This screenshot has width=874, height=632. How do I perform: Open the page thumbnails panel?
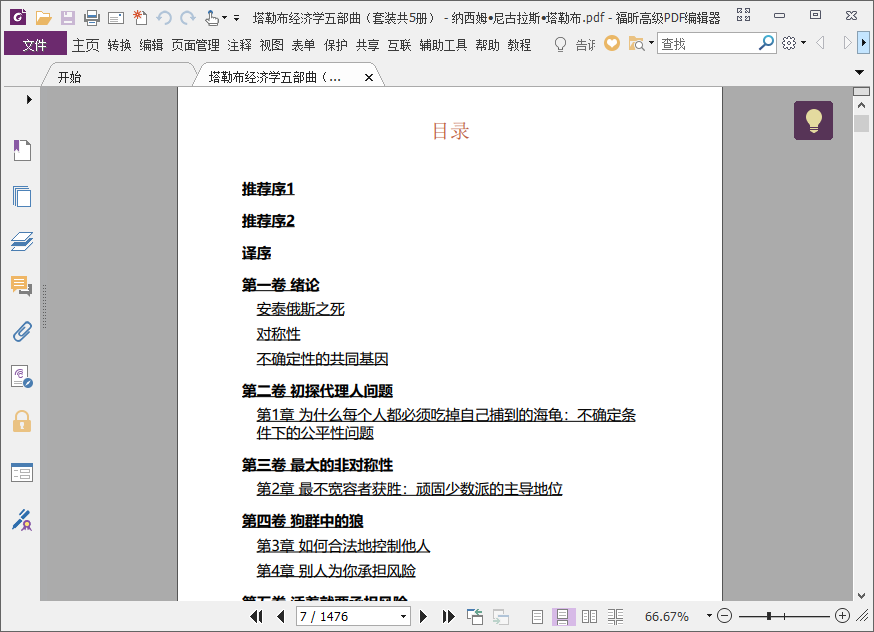click(22, 196)
